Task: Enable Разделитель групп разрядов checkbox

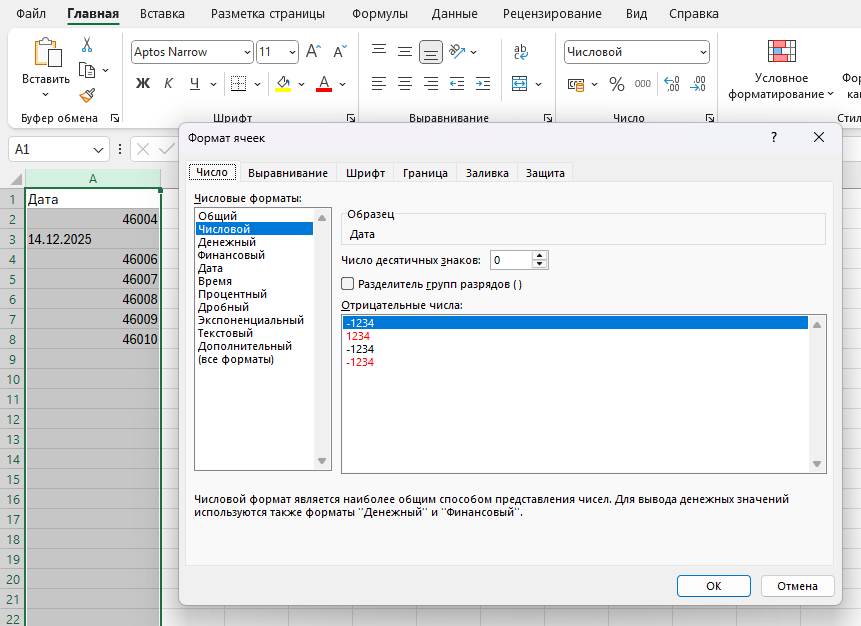Action: coord(348,284)
